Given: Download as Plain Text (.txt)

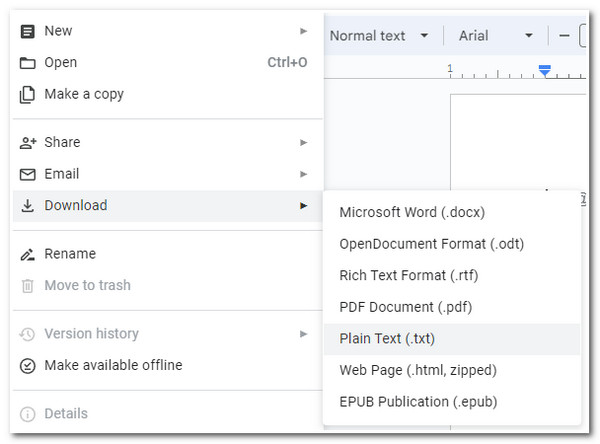Looking at the screenshot, I should click(452, 339).
